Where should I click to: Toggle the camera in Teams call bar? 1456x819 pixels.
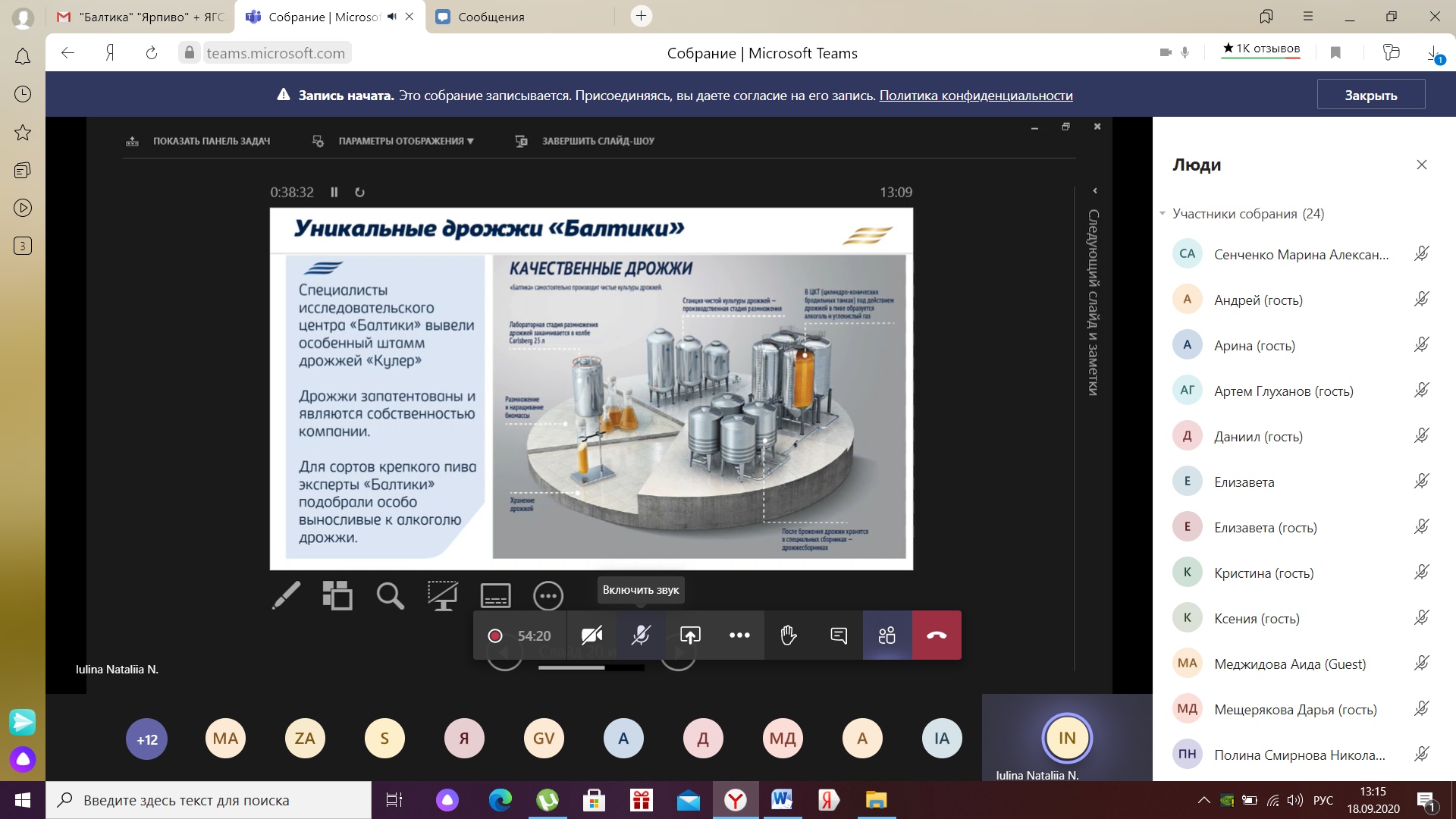(591, 635)
